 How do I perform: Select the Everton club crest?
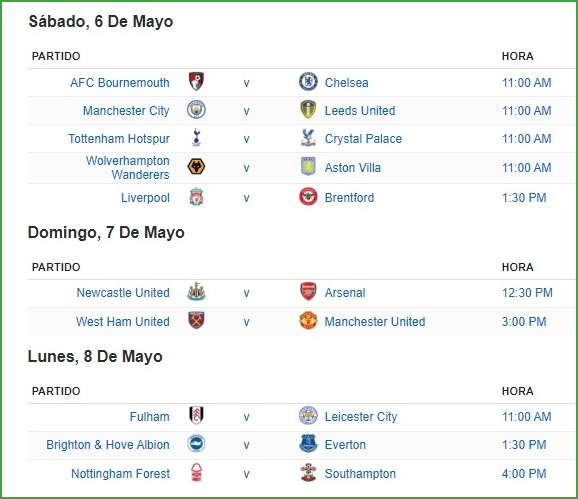pyautogui.click(x=308, y=443)
